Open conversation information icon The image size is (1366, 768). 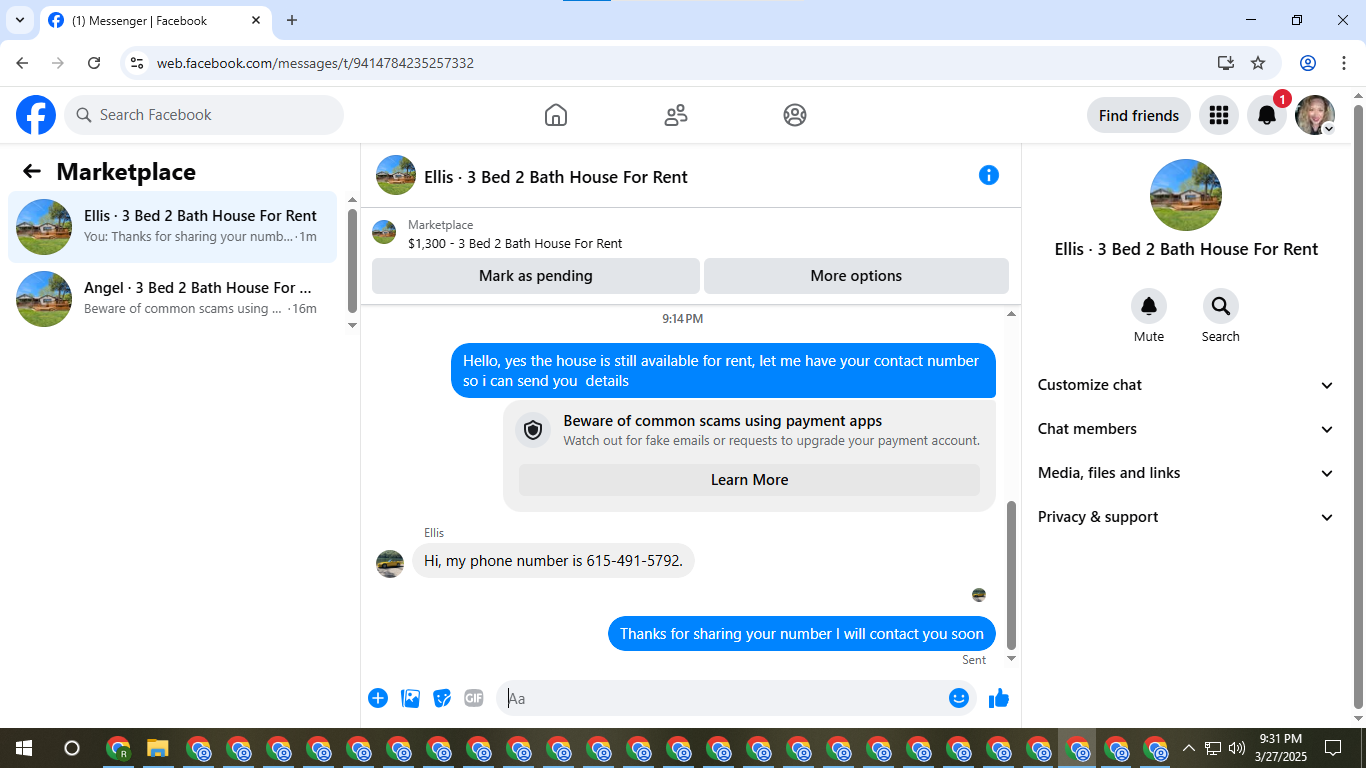click(989, 175)
